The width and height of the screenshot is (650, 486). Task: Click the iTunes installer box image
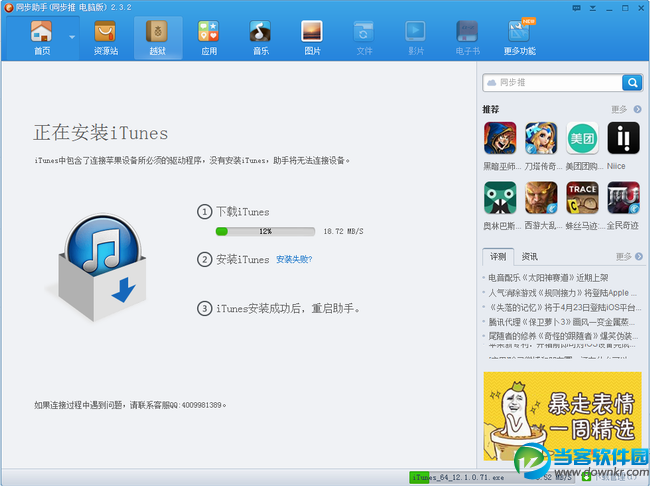(x=98, y=267)
